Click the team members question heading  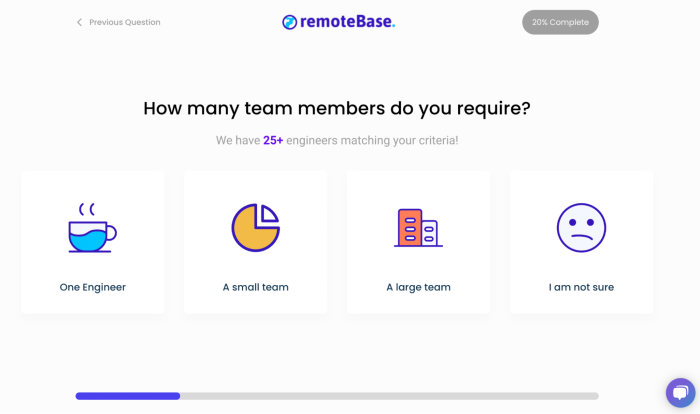coord(337,108)
